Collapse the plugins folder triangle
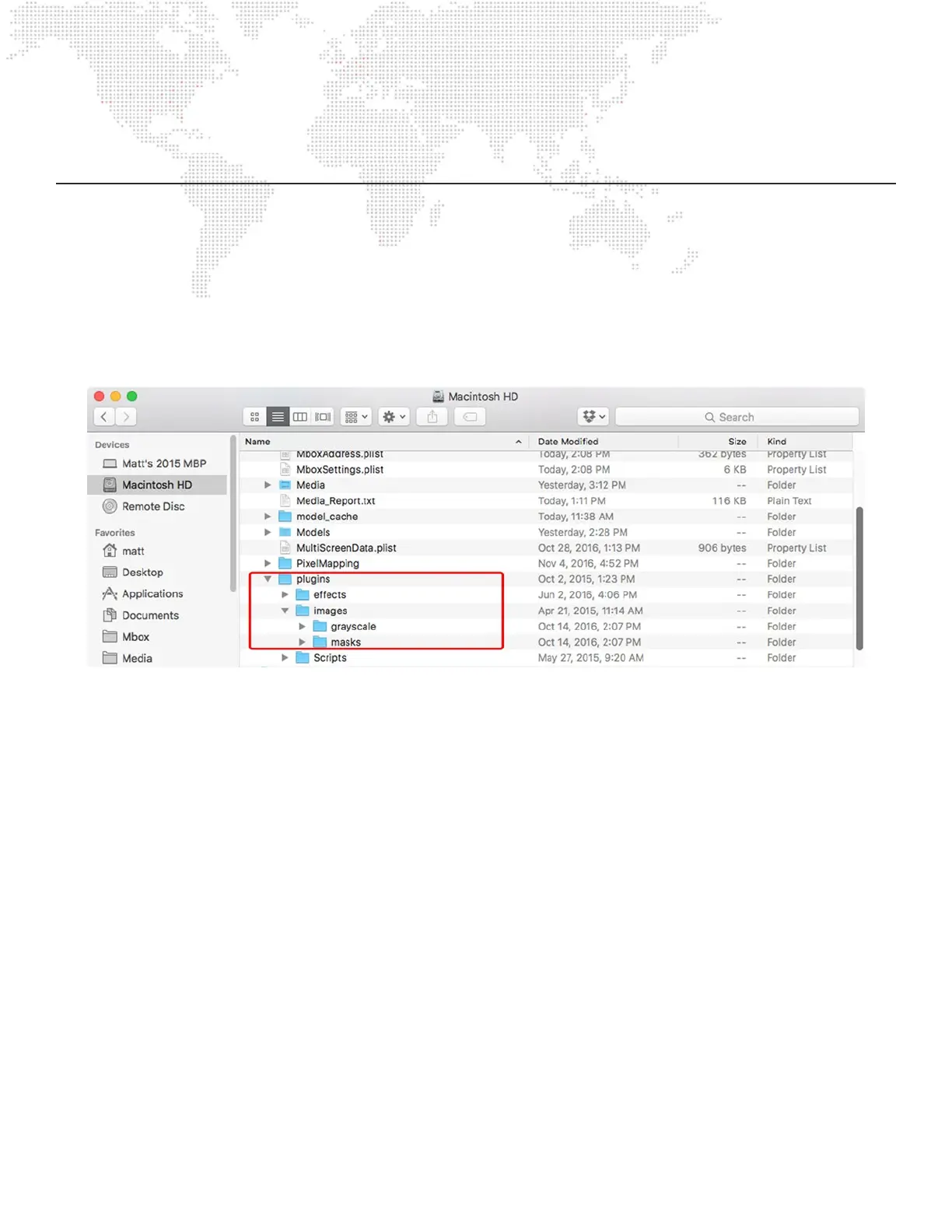952x1232 pixels. point(268,579)
